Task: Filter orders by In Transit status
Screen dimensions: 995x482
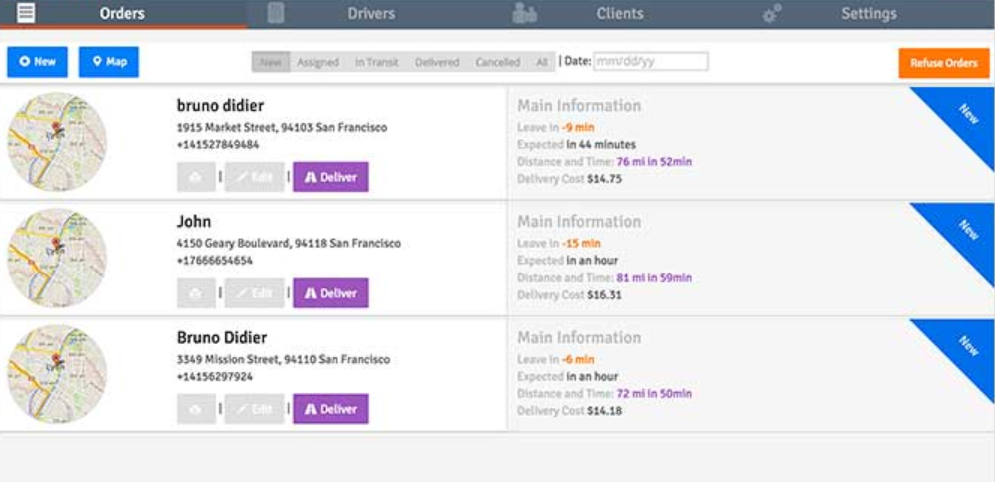Action: coord(376,62)
